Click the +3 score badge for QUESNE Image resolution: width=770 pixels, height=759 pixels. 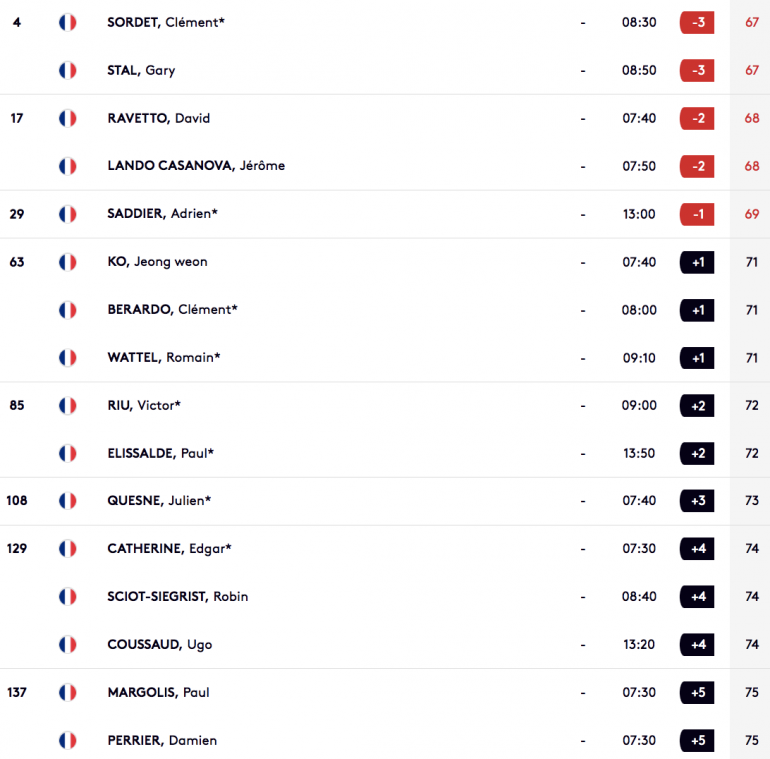pos(697,501)
